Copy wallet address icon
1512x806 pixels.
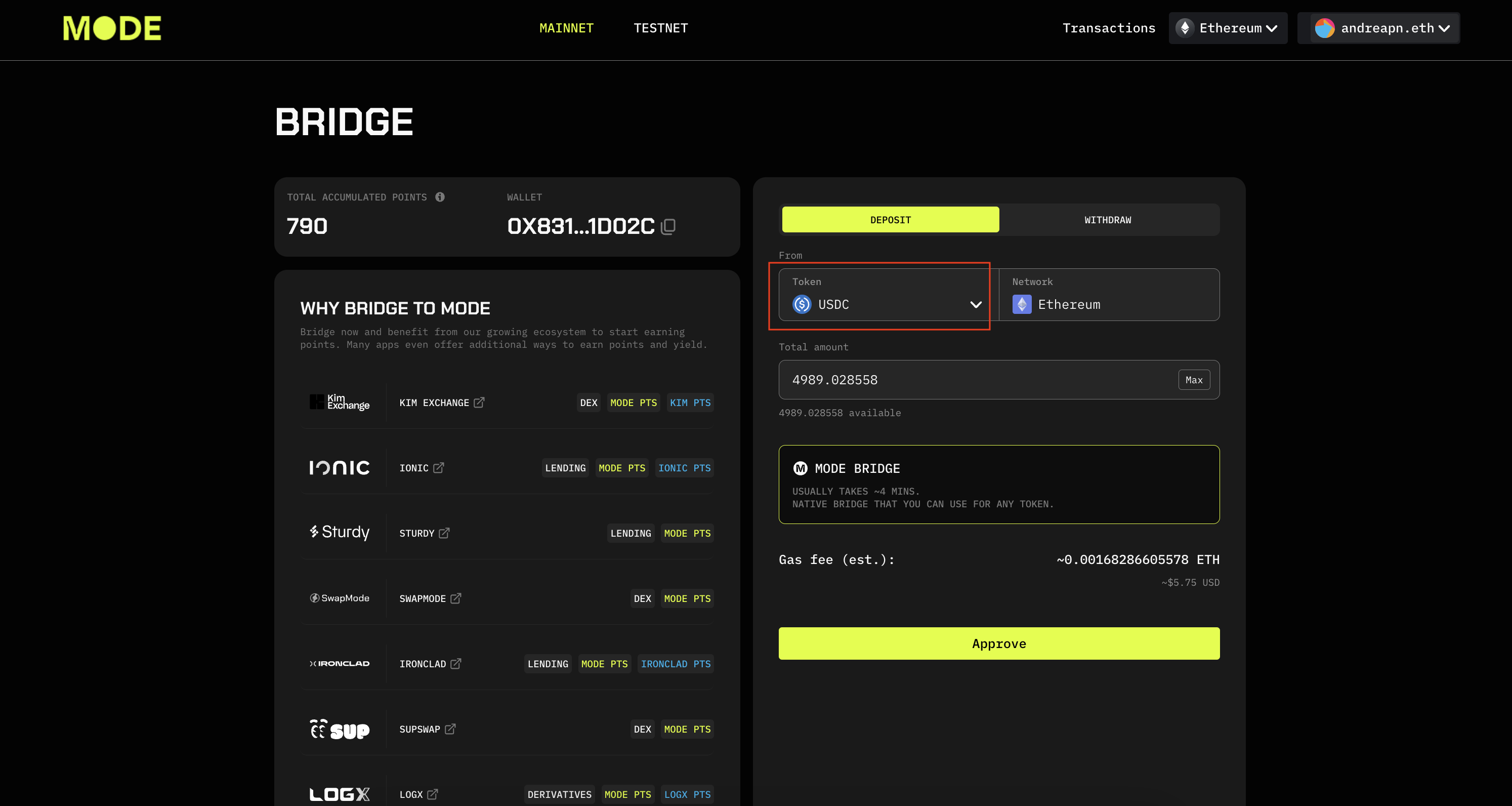(x=668, y=226)
